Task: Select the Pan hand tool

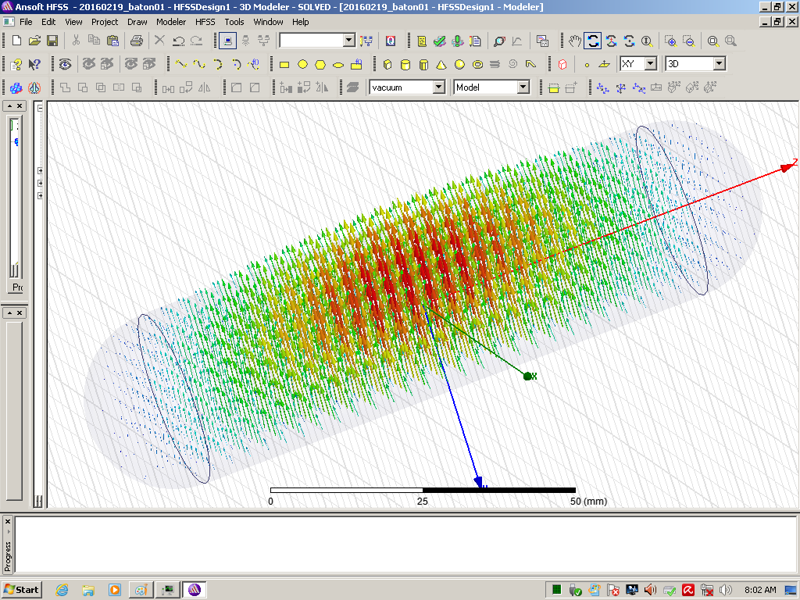Action: coord(575,41)
